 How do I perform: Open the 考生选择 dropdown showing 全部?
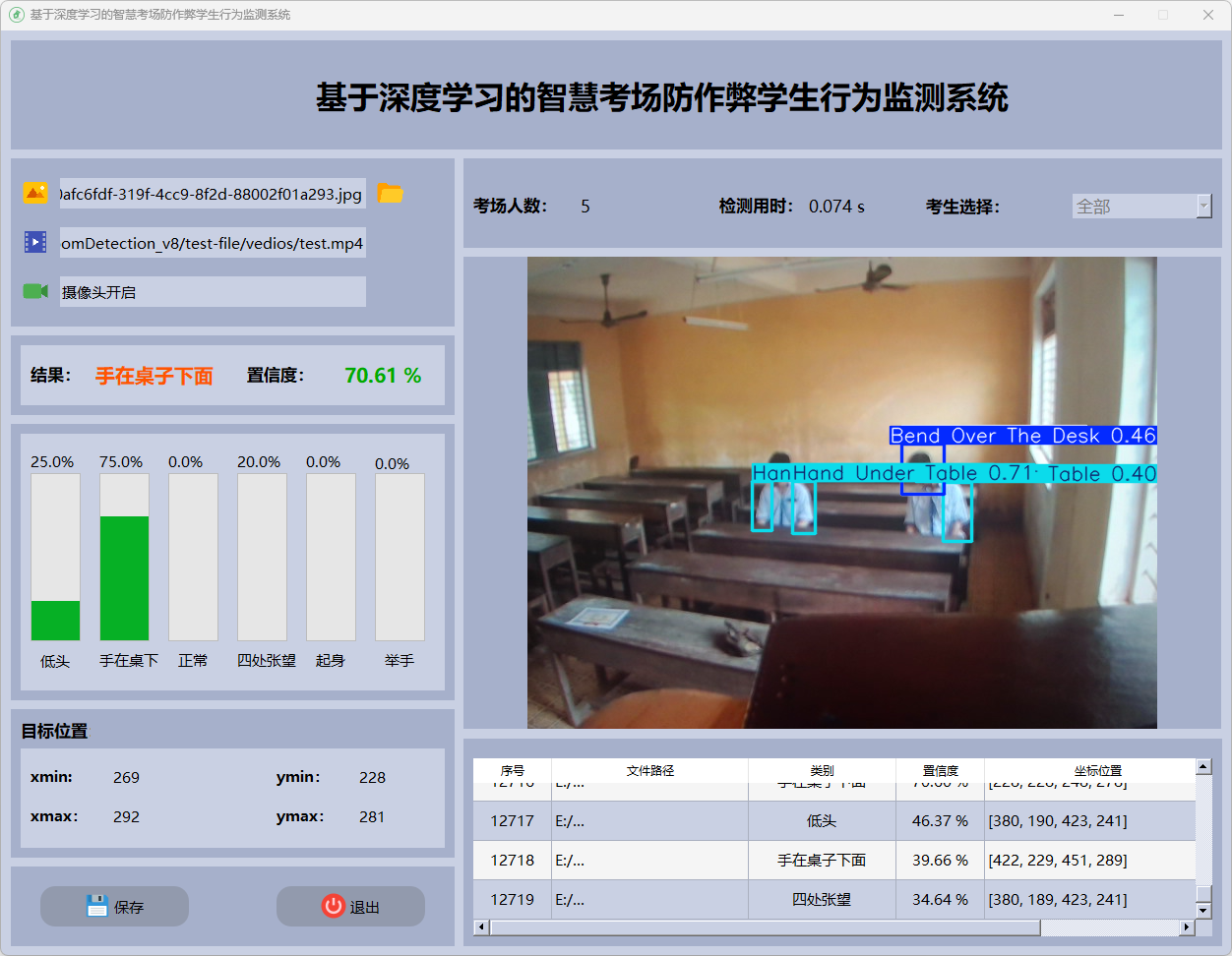coord(1134,206)
